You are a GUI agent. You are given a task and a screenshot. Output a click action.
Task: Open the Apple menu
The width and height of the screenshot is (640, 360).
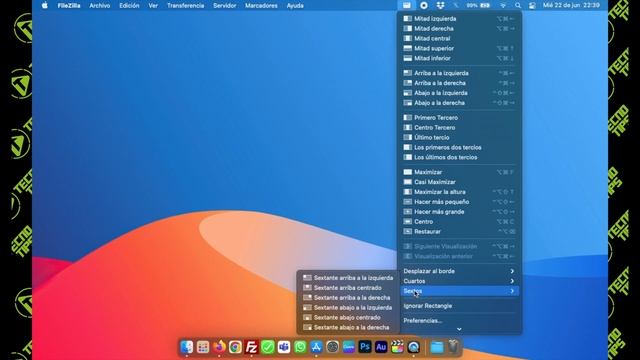(44, 5)
